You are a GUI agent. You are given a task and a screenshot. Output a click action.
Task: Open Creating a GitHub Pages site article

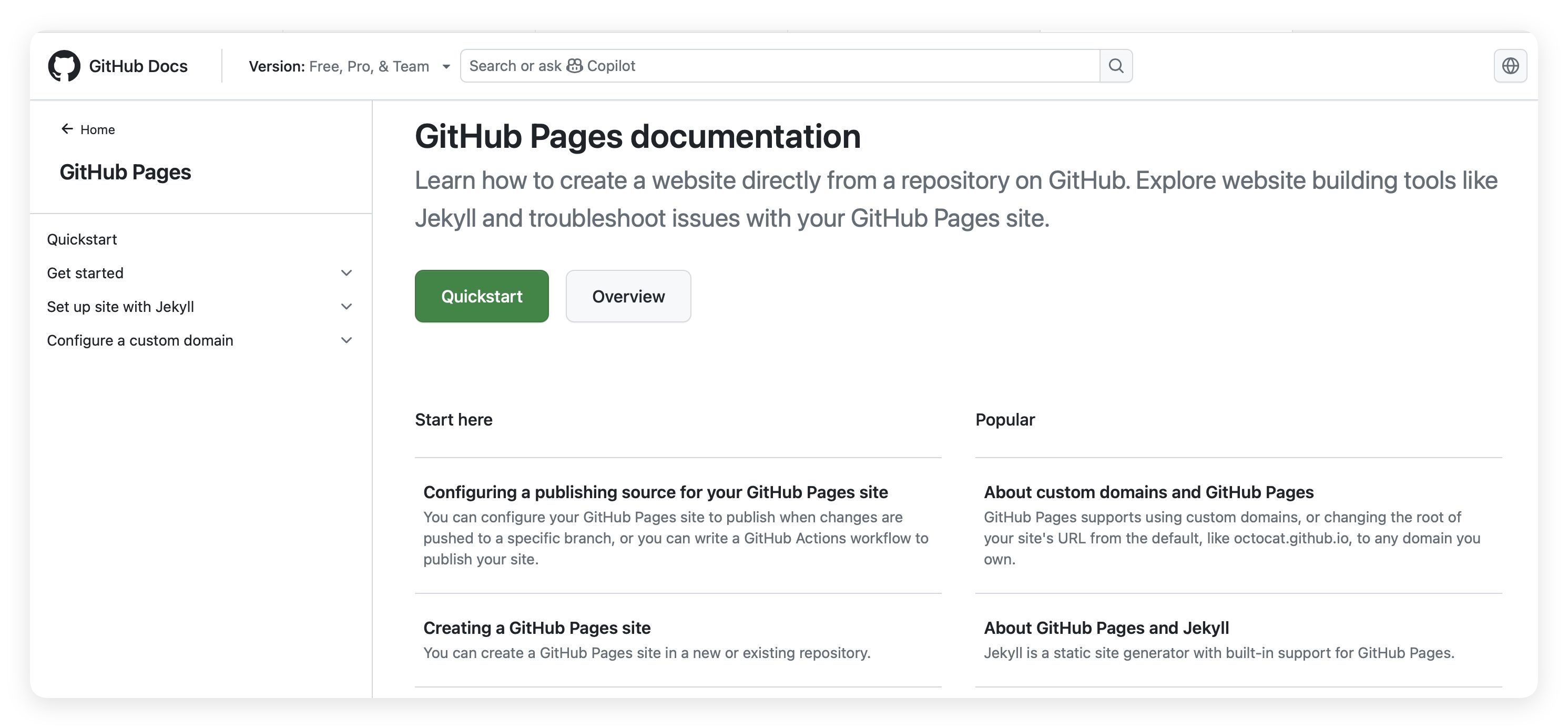click(536, 628)
